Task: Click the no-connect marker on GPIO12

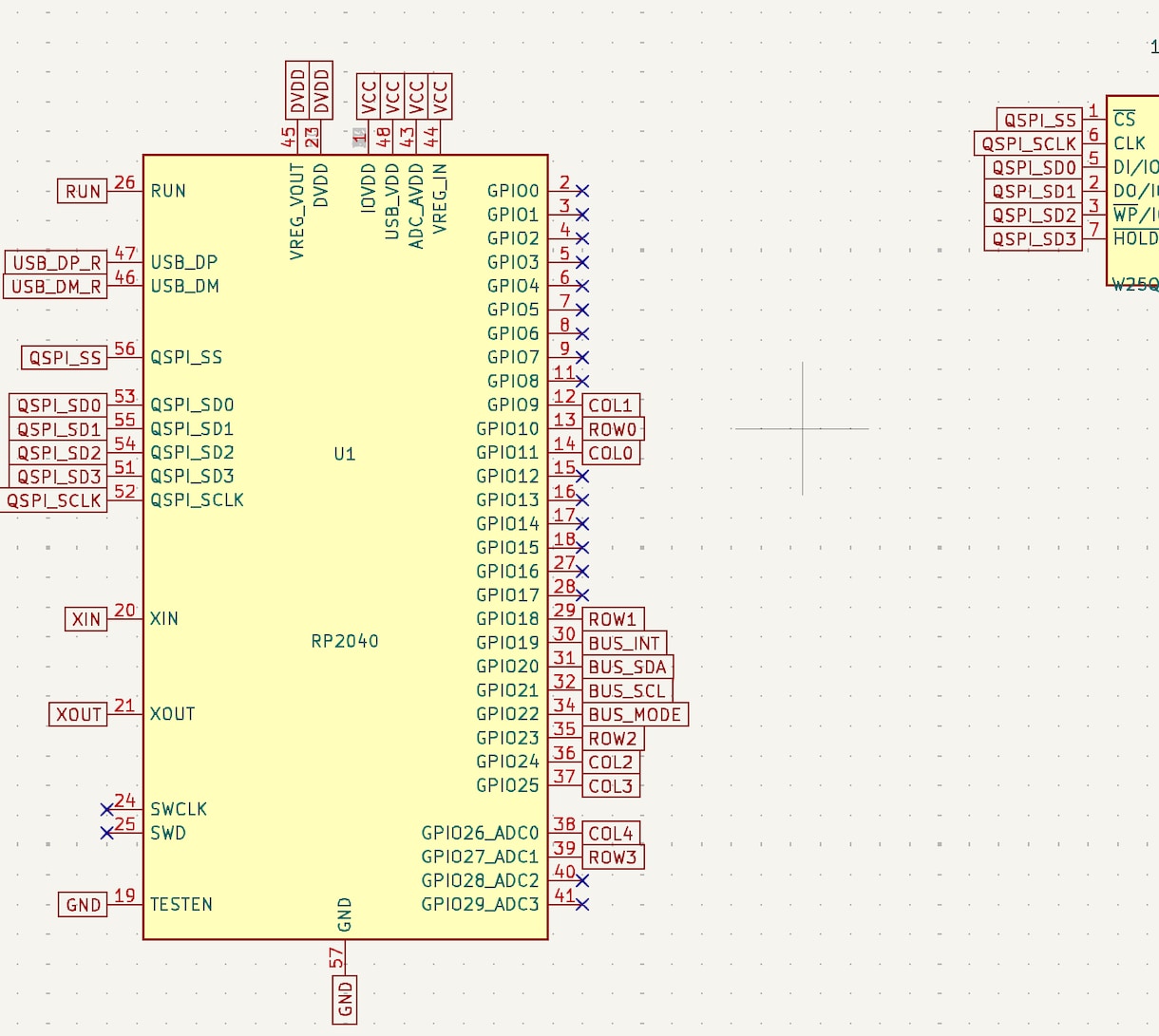Action: [582, 477]
